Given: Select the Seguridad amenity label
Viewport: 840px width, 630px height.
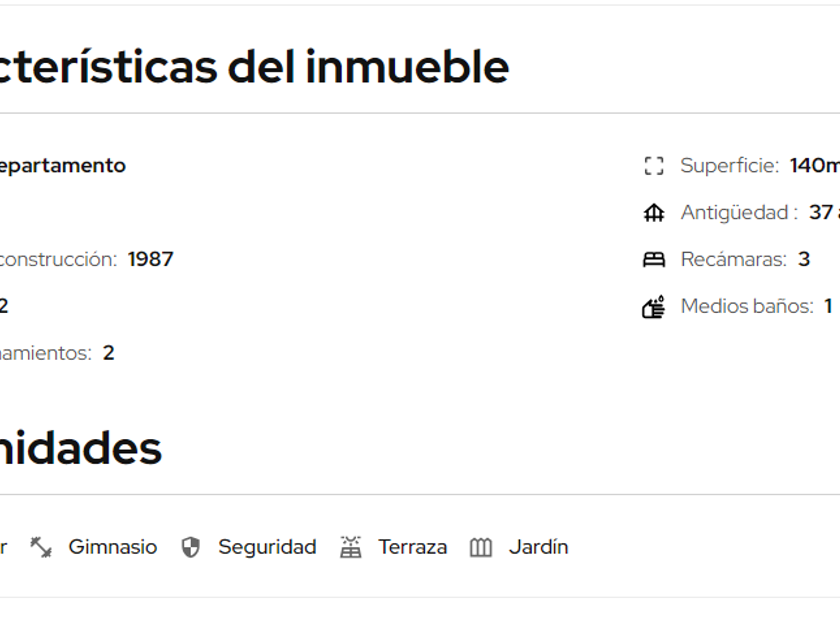Looking at the screenshot, I should point(267,547).
